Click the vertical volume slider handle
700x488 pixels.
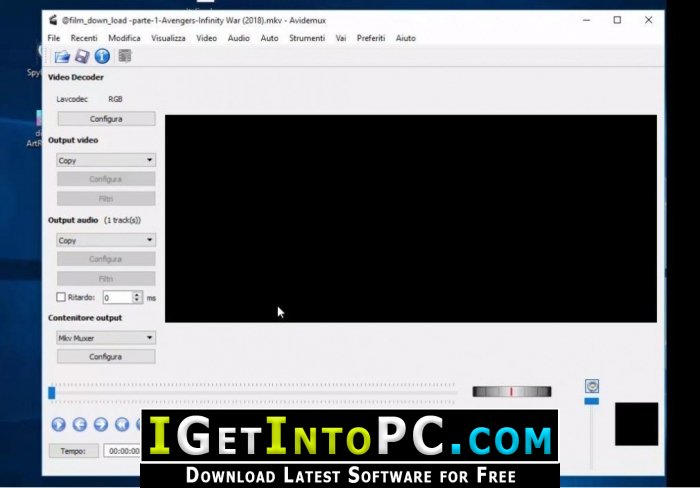[592, 401]
